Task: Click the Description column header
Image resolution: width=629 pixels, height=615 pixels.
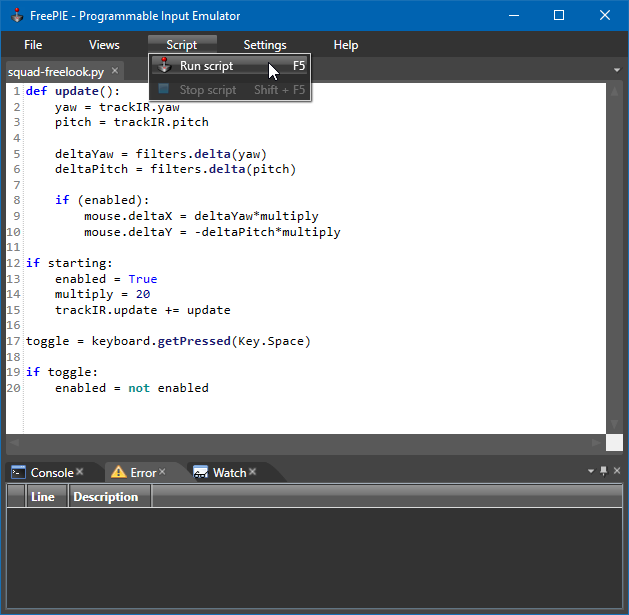Action: coord(110,496)
